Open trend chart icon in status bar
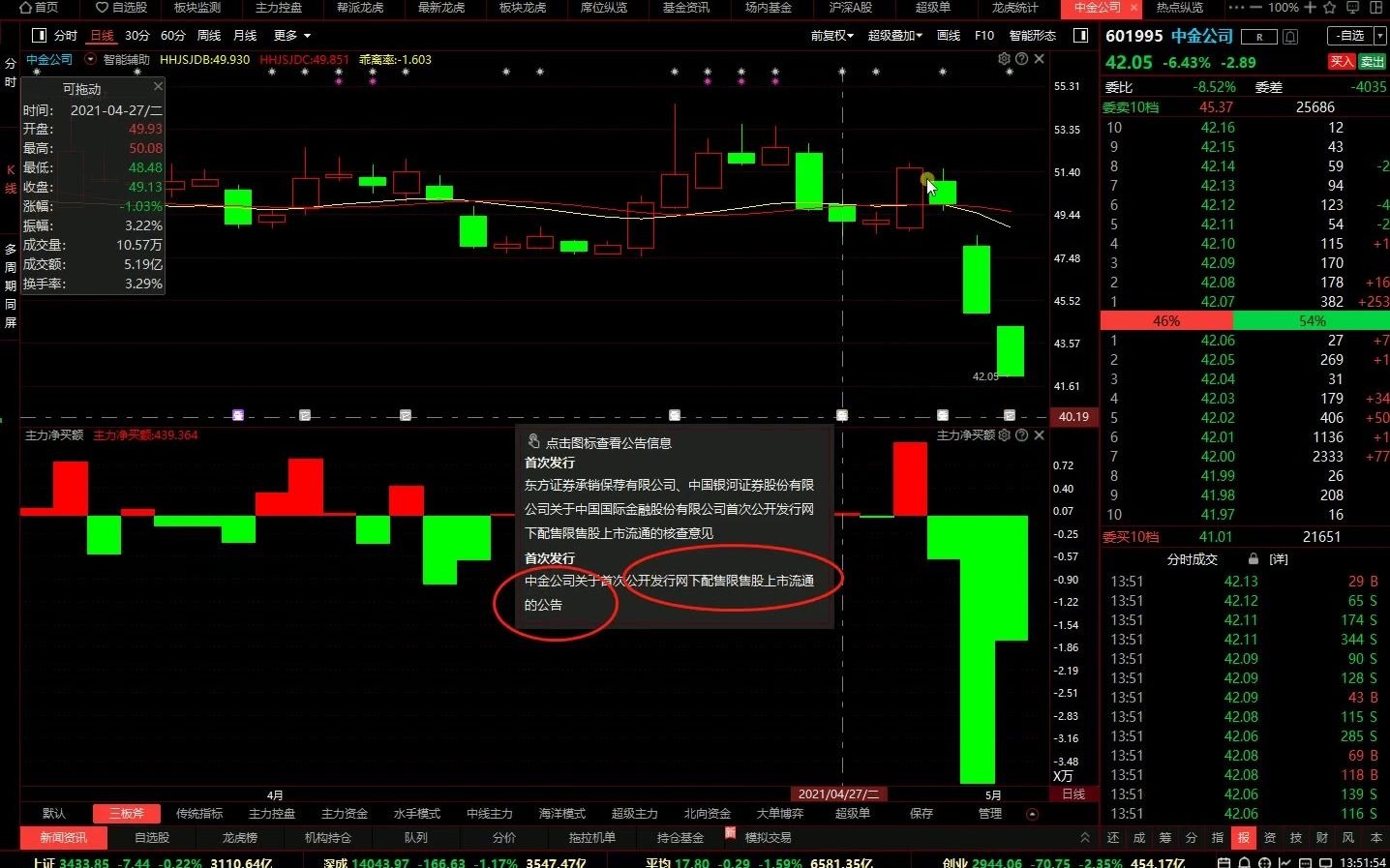The height and width of the screenshot is (868, 1390). pyautogui.click(x=1285, y=862)
